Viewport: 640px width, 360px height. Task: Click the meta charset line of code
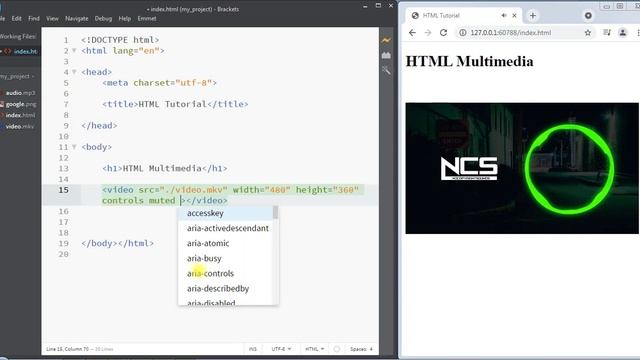[x=159, y=83]
